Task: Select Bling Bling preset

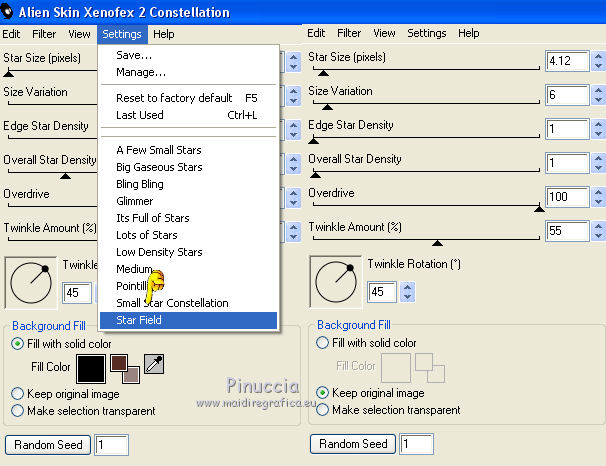Action: 189,184
